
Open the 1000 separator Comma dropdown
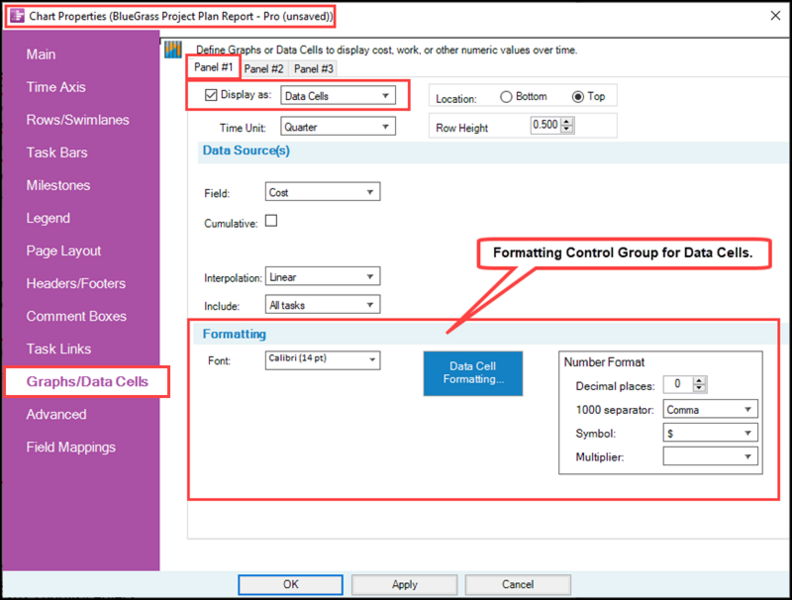coord(710,409)
